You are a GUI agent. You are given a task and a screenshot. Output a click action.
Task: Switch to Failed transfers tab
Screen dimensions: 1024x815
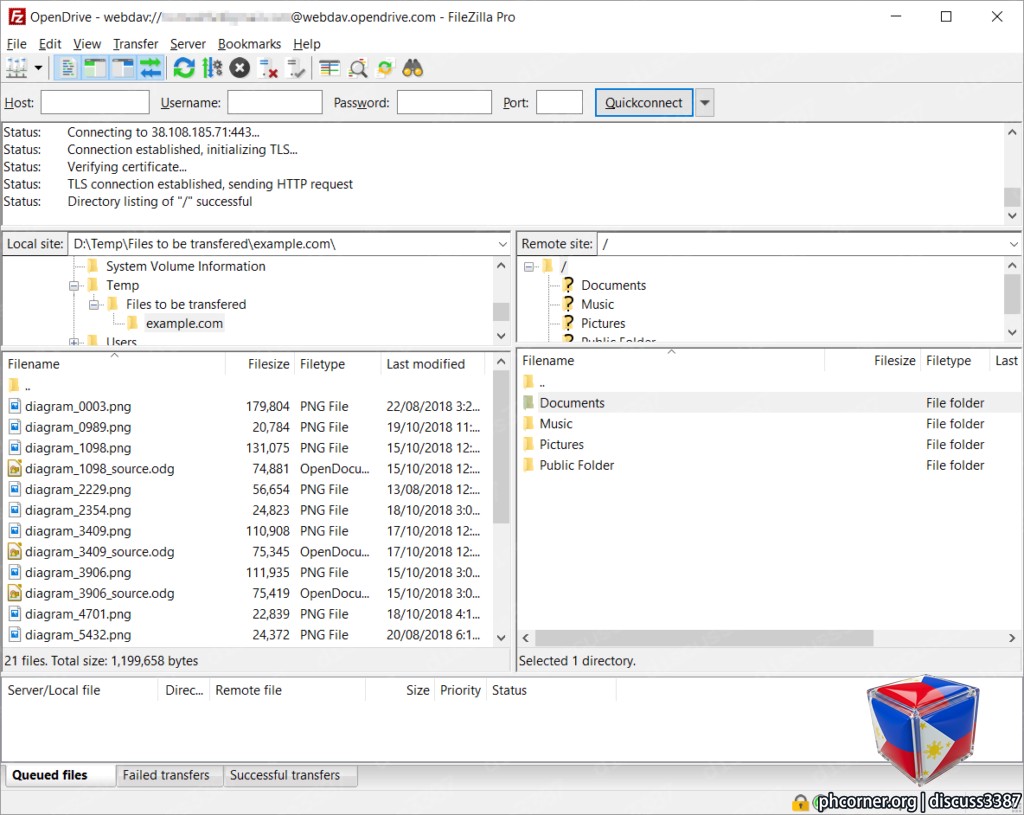point(166,775)
